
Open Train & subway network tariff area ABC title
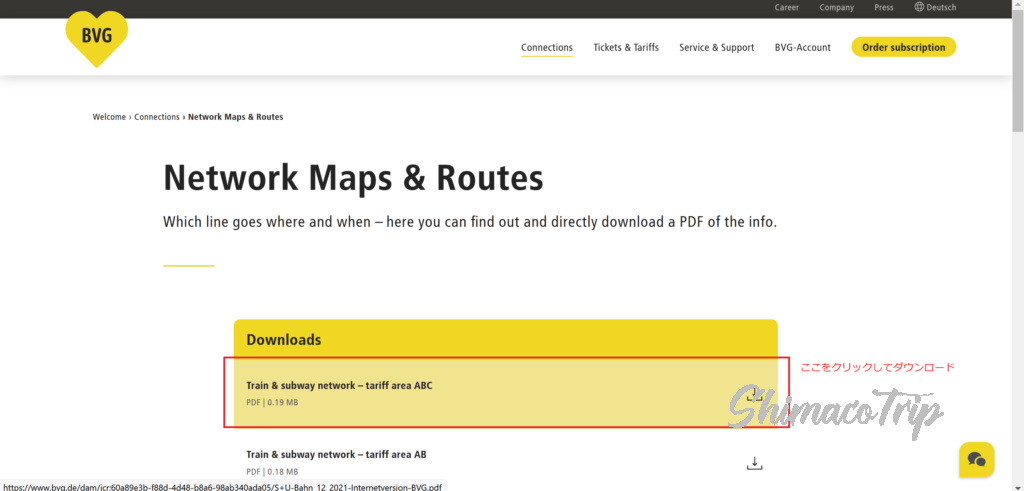339,385
